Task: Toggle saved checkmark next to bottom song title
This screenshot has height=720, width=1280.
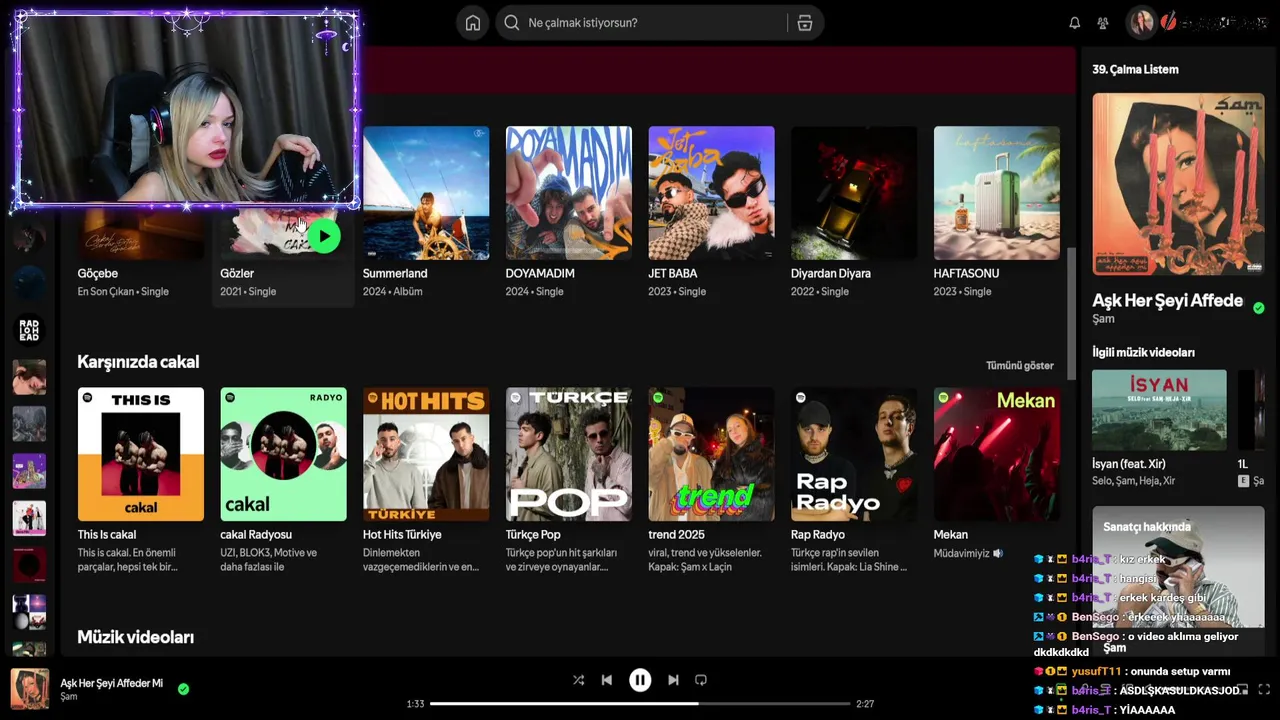Action: (x=183, y=689)
